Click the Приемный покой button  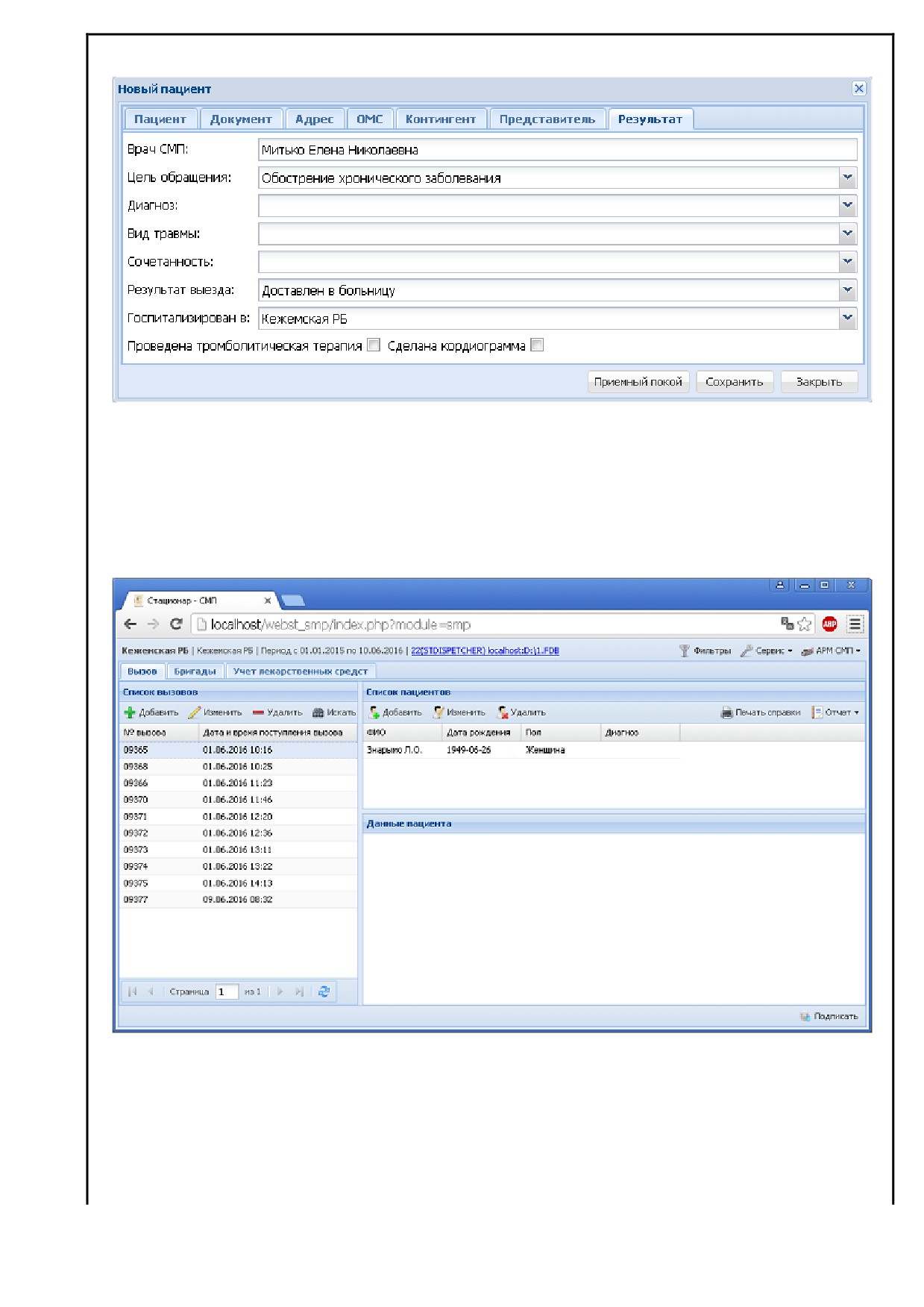[x=638, y=382]
